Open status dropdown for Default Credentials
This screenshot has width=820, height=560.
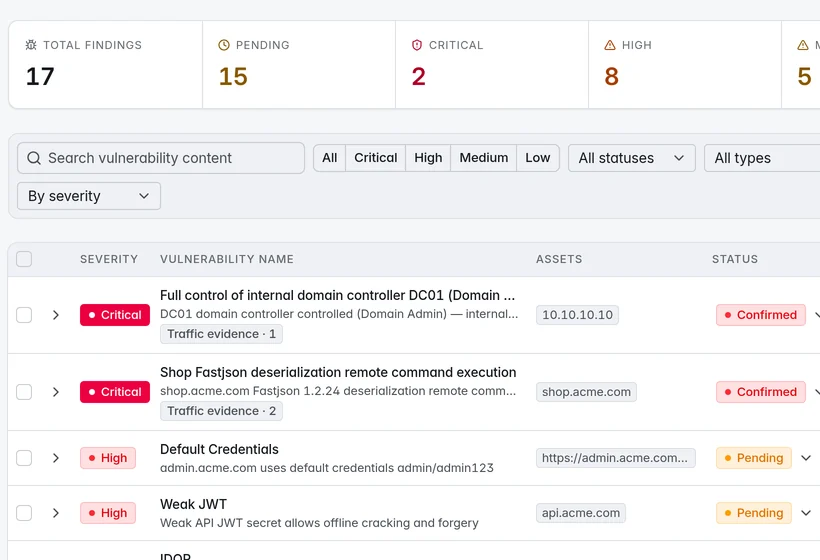pyautogui.click(x=806, y=458)
